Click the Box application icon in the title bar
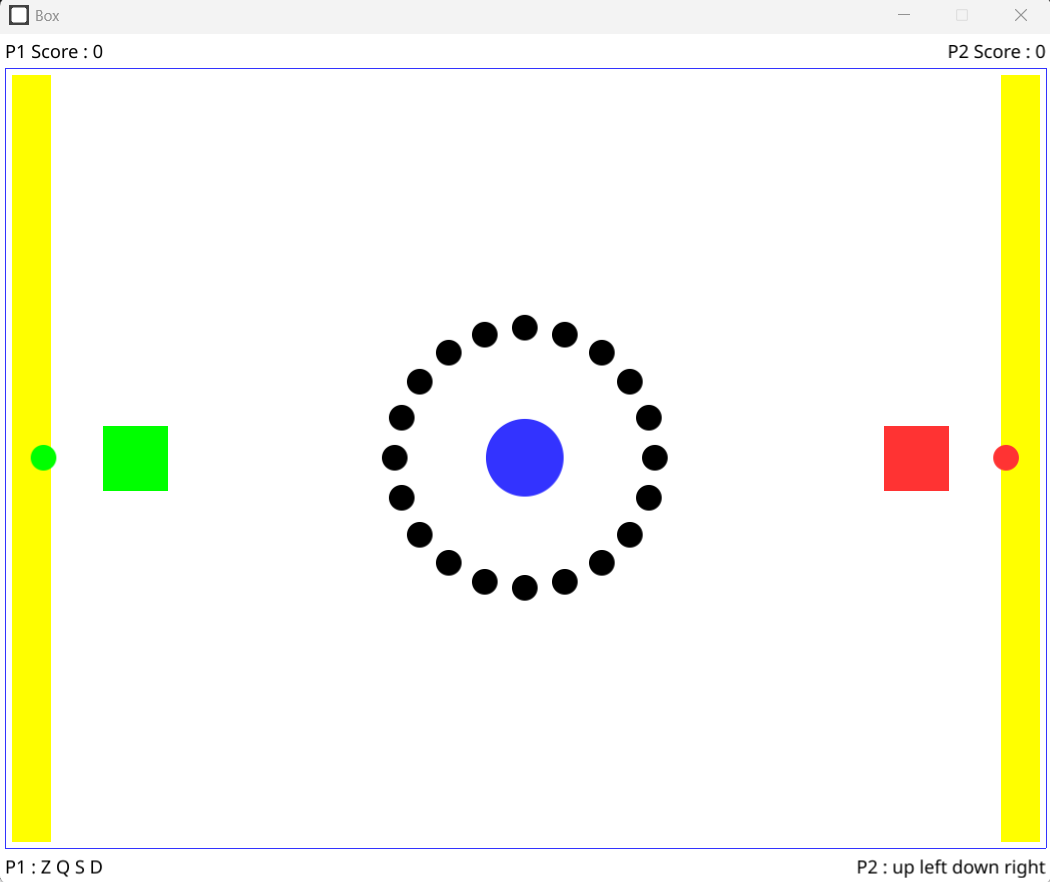This screenshot has height=882, width=1050. coord(18,15)
